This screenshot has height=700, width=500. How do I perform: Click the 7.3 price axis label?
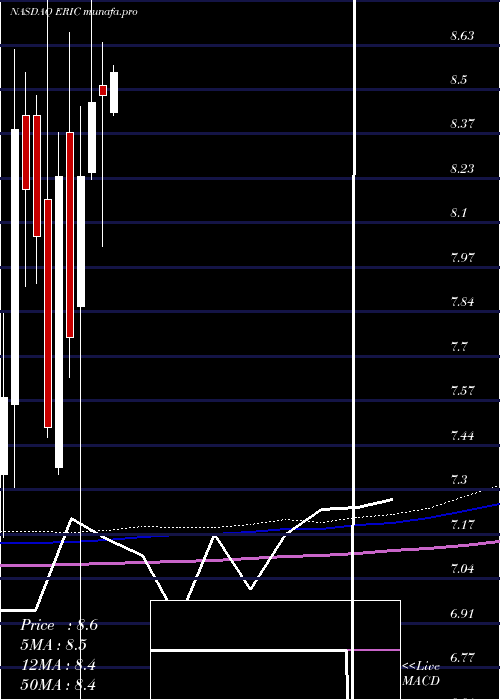click(x=458, y=479)
